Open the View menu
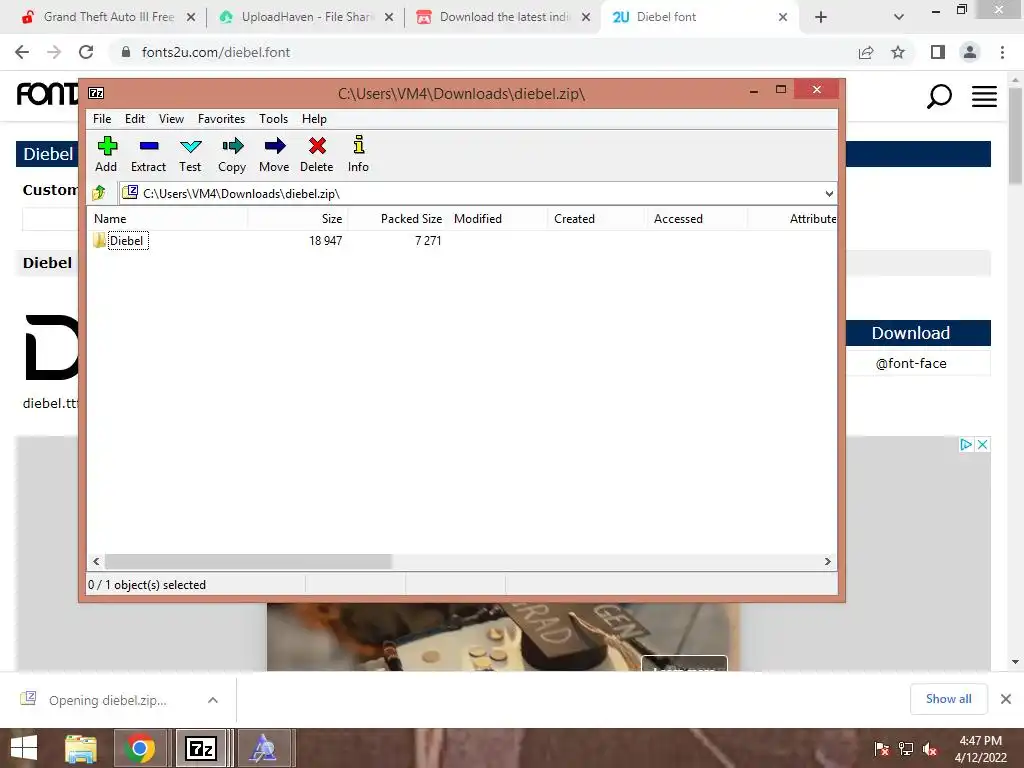 pos(171,119)
